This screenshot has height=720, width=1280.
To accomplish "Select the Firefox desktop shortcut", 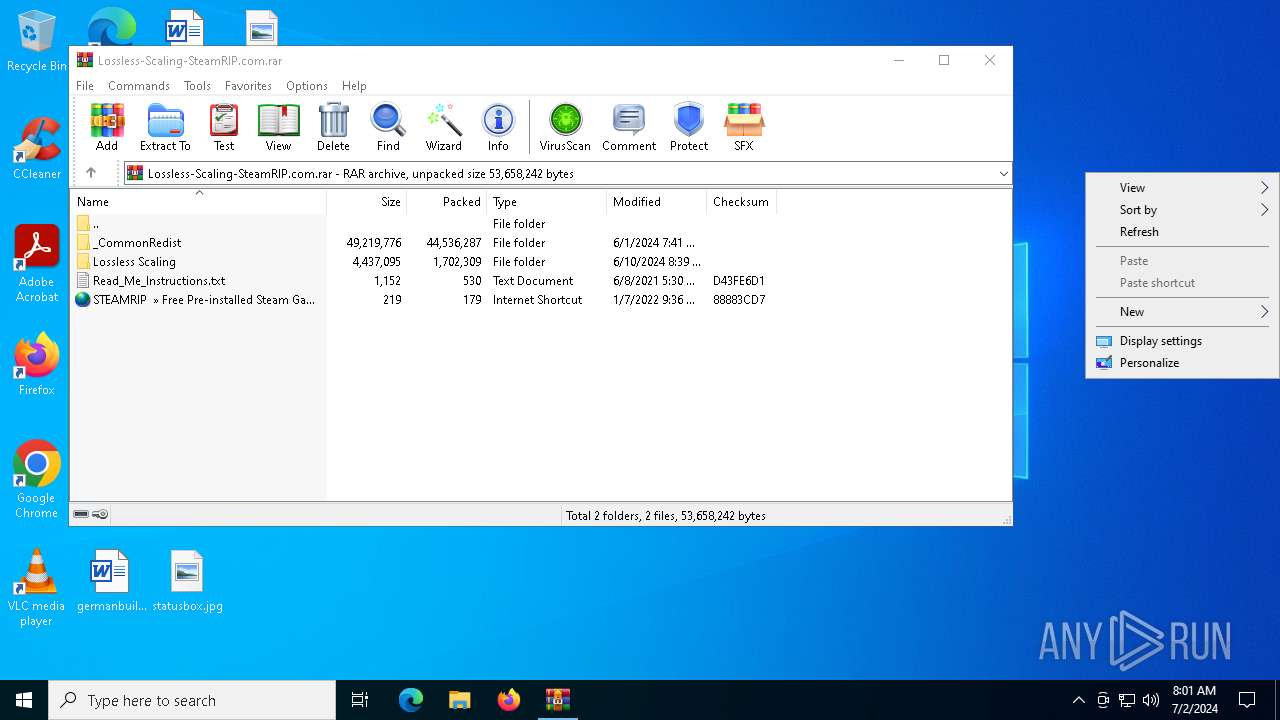I will [37, 364].
